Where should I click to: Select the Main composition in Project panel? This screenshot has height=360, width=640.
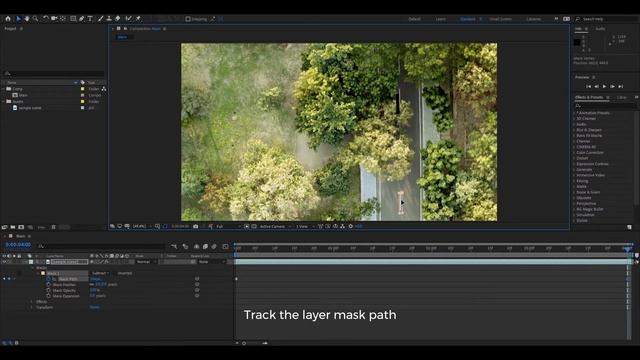coord(23,95)
